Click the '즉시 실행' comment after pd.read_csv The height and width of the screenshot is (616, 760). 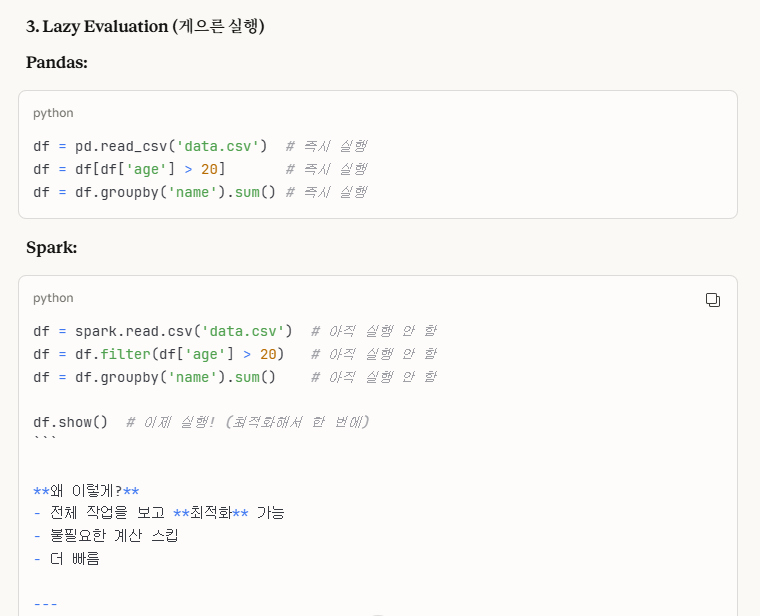[x=327, y=146]
